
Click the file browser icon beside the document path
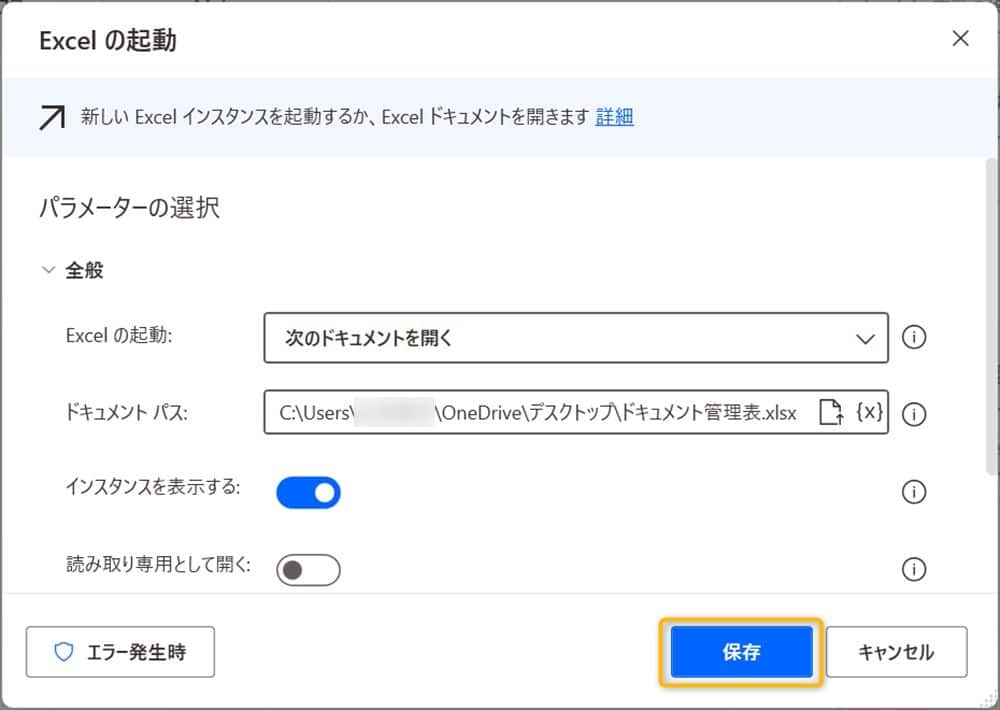831,412
